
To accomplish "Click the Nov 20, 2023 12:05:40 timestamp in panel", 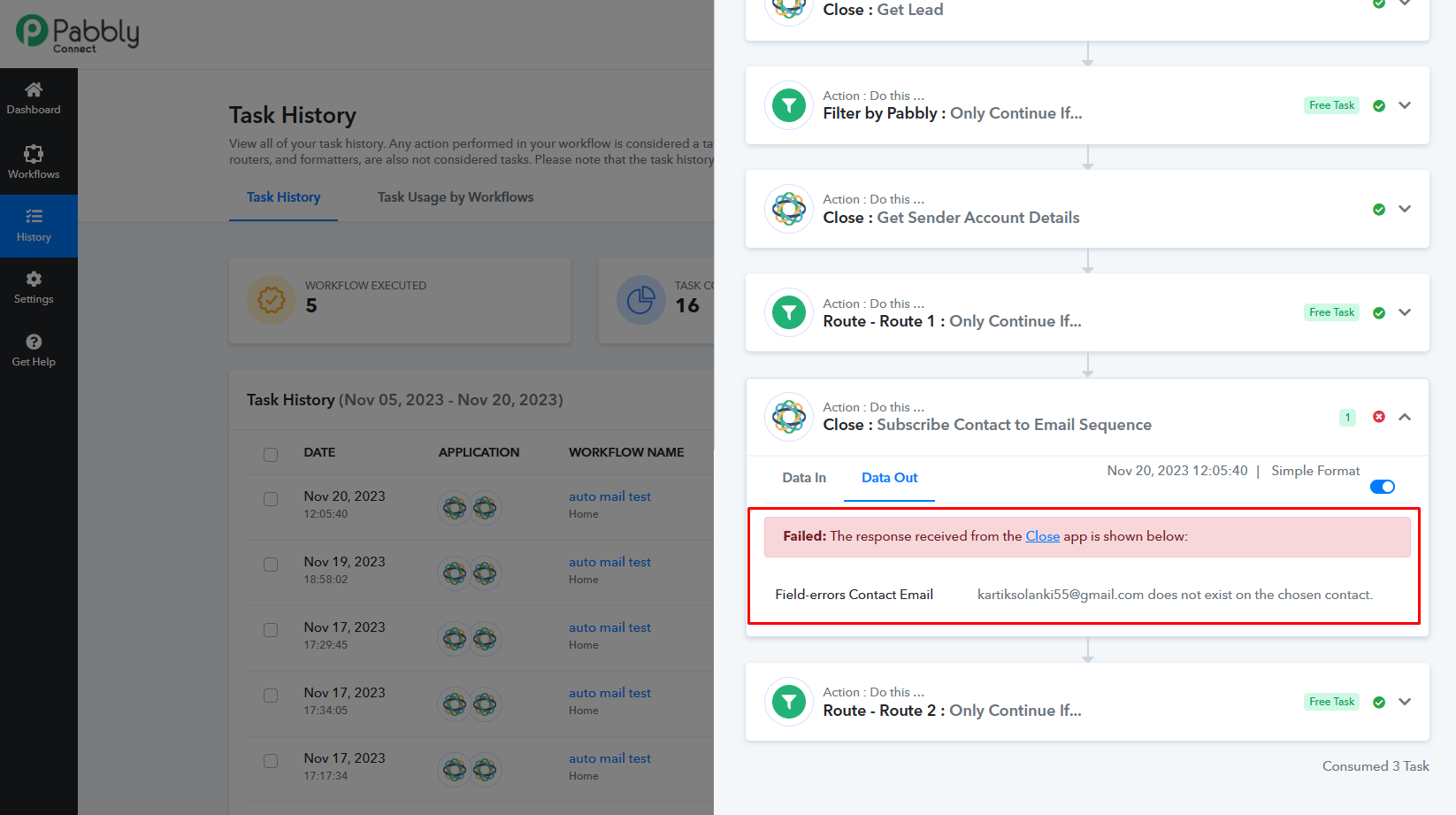I will coord(1177,471).
